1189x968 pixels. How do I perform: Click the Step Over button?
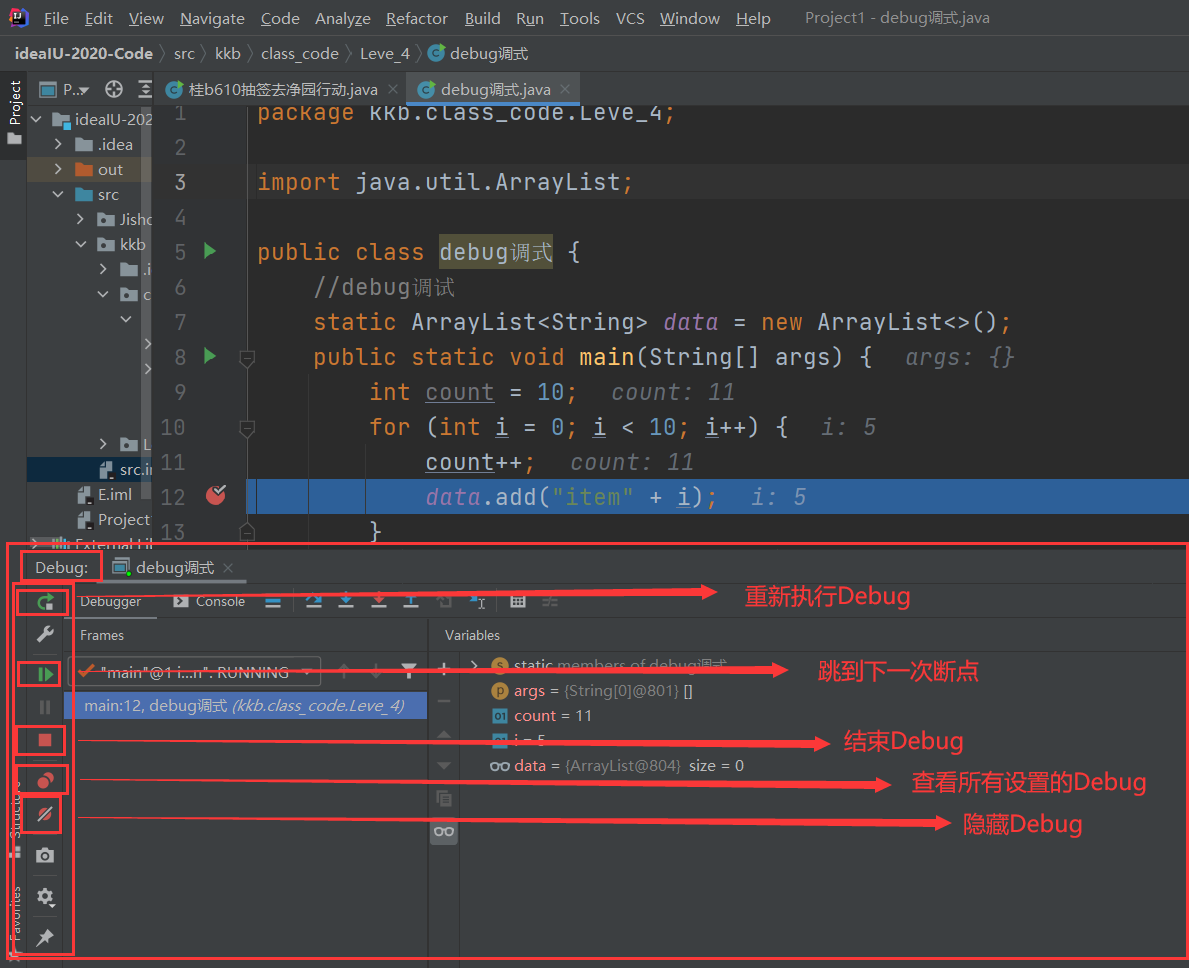[313, 601]
